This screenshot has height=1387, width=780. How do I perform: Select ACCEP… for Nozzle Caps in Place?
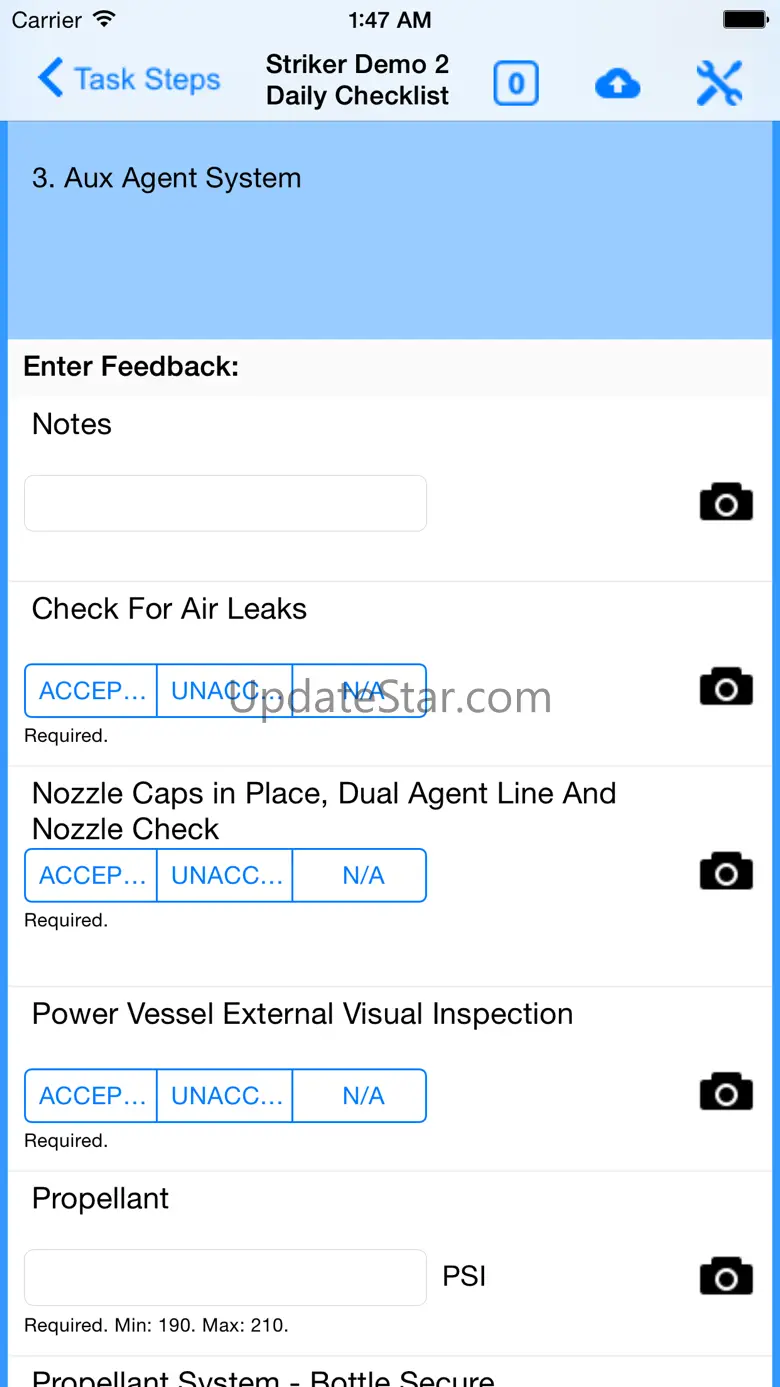click(x=91, y=876)
